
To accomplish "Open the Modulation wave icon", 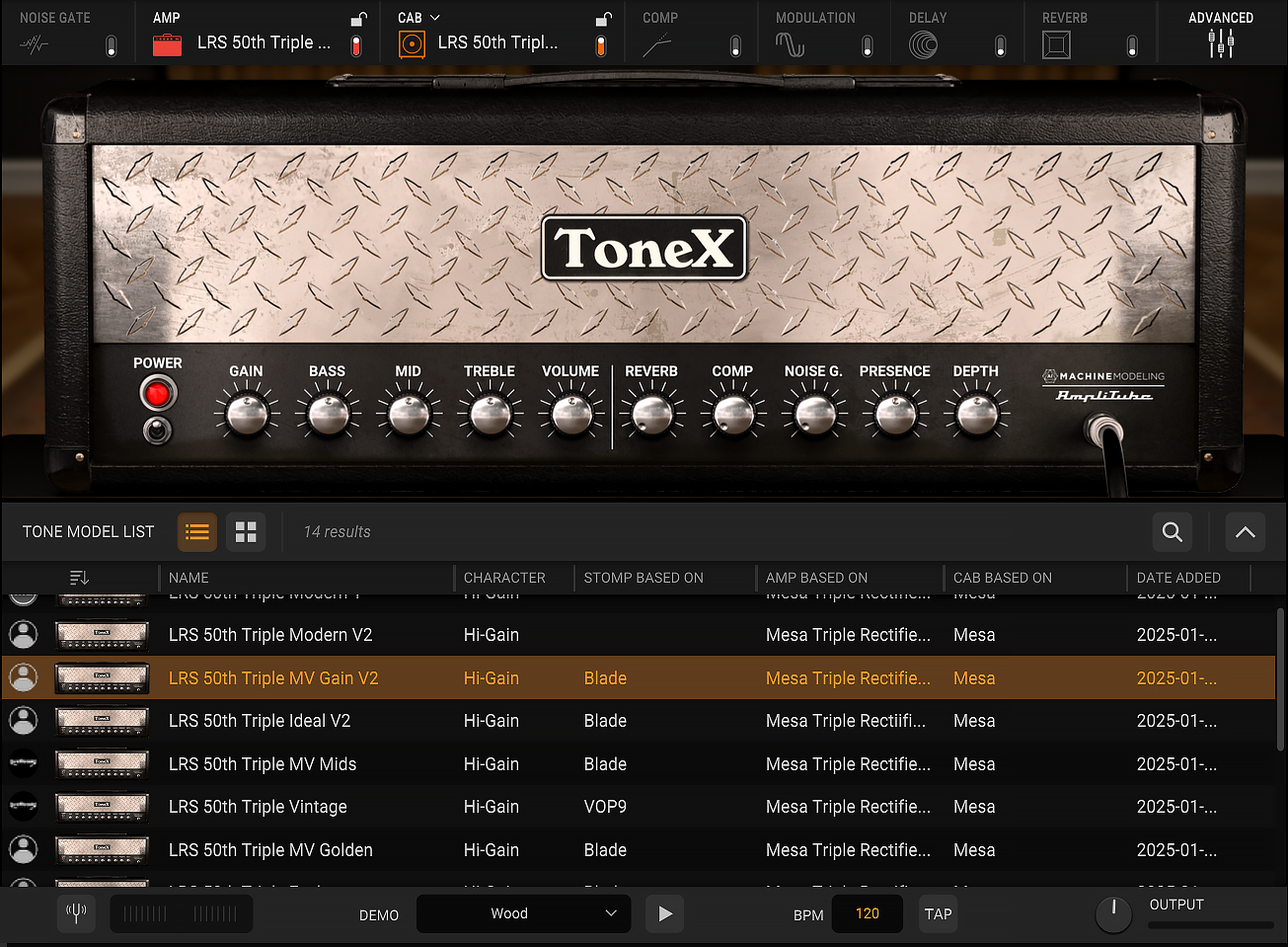I will point(791,44).
